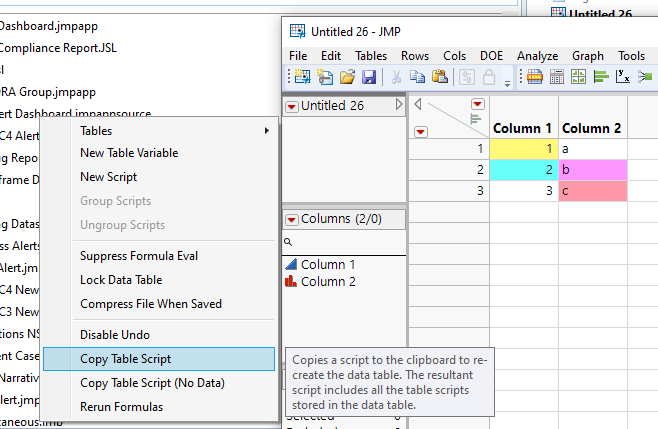Click the Fit Y by X icon
Viewport: 658px width, 429px height.
(x=622, y=76)
